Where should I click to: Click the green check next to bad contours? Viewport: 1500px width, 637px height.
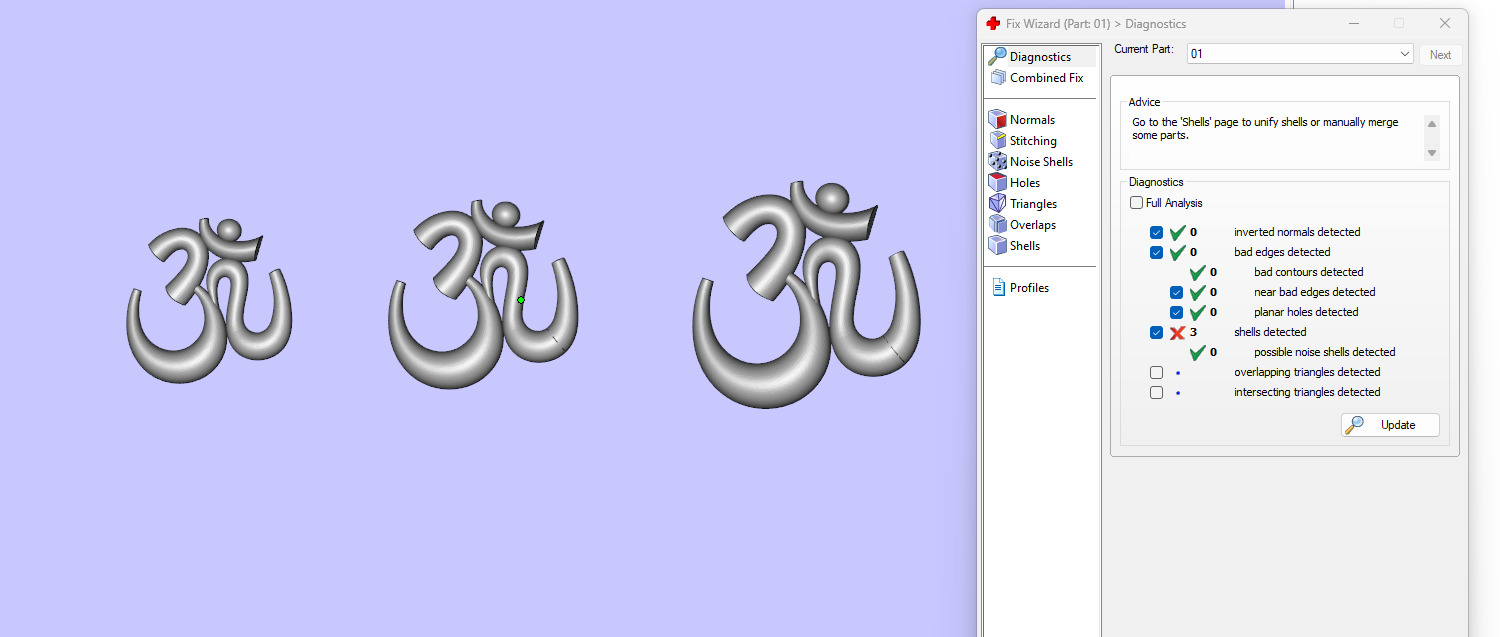click(x=1197, y=272)
